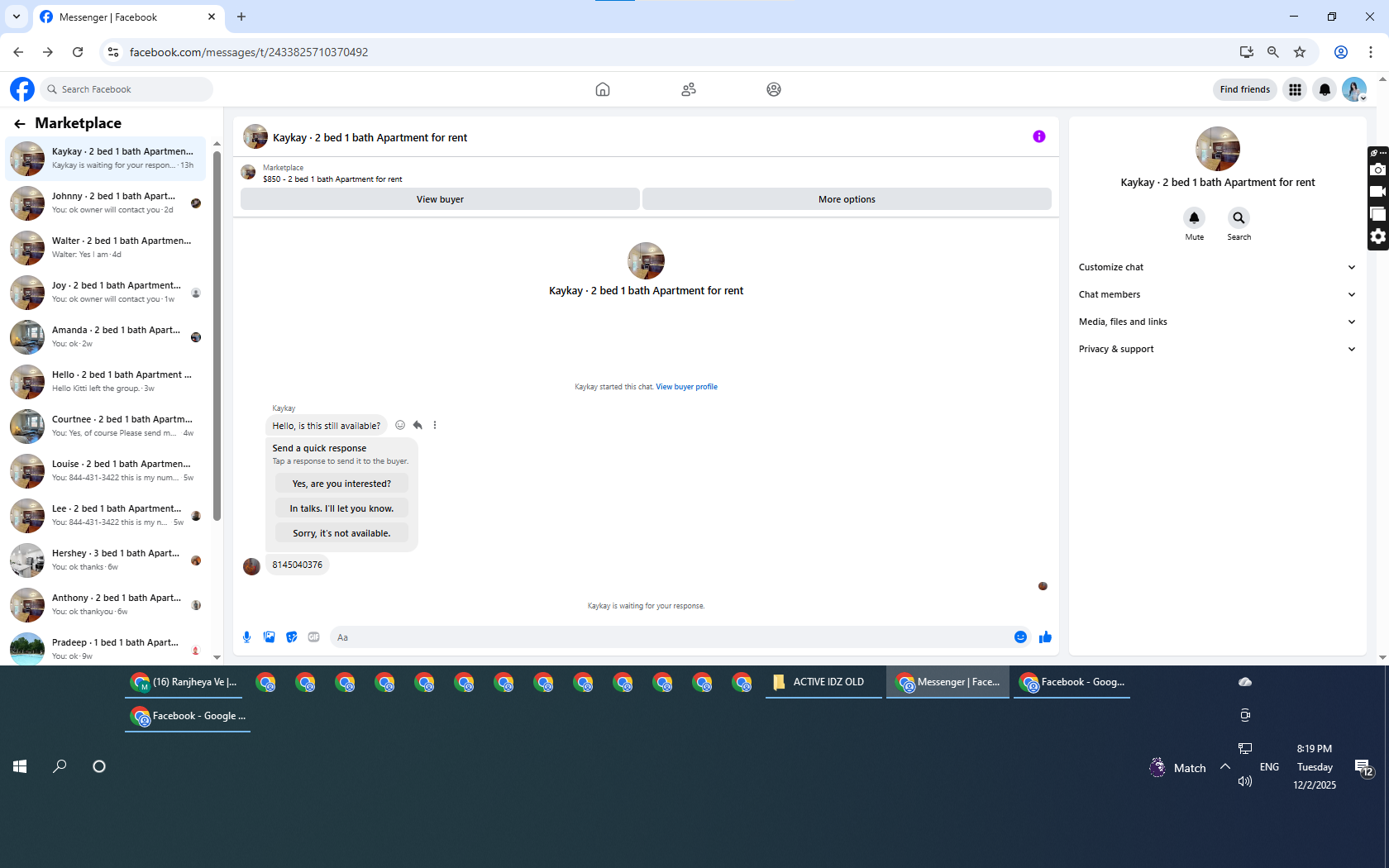Open account profile avatar menu
Image resolution: width=1389 pixels, height=868 pixels.
(1354, 89)
